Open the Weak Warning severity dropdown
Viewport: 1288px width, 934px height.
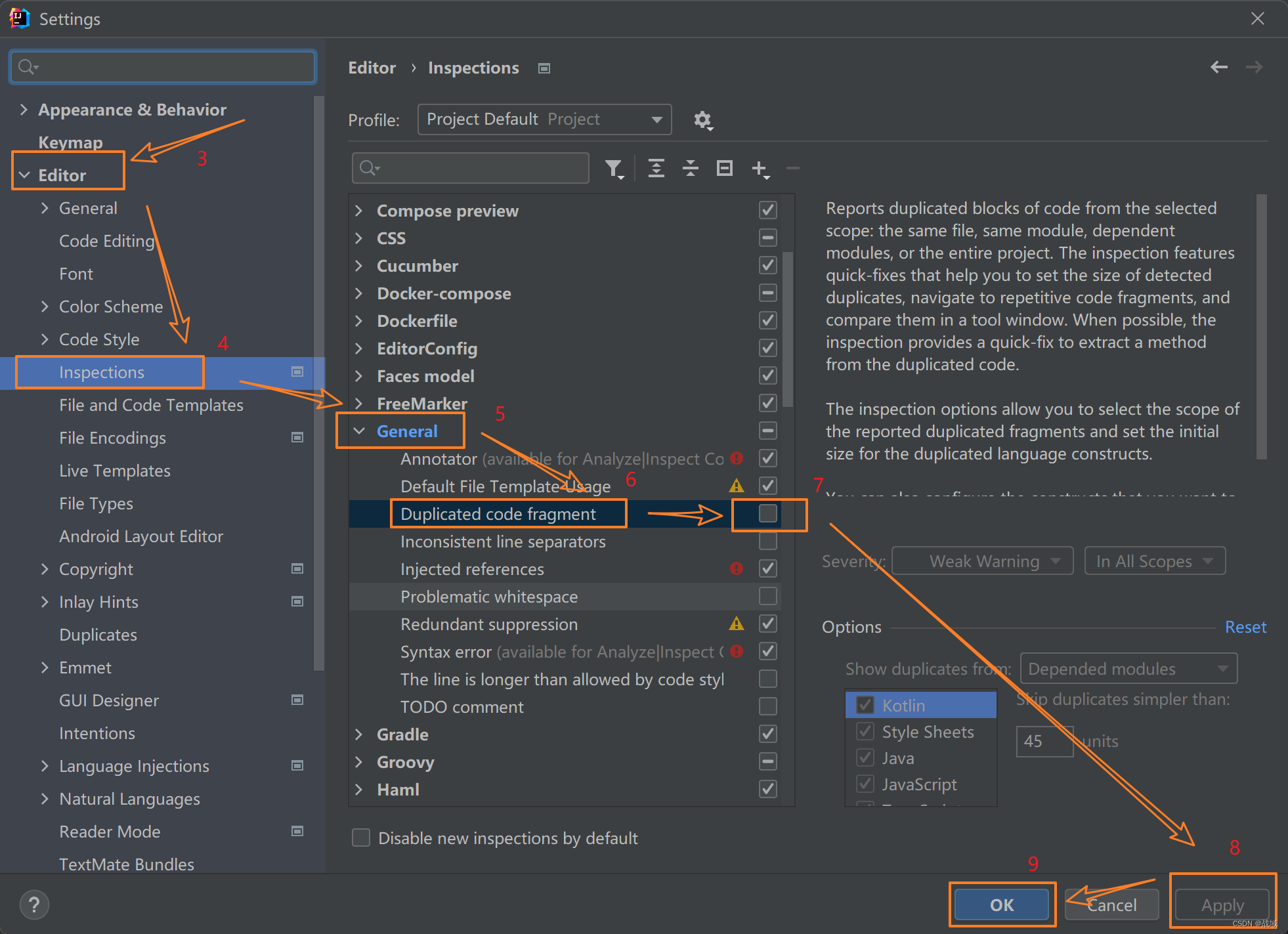pyautogui.click(x=983, y=561)
